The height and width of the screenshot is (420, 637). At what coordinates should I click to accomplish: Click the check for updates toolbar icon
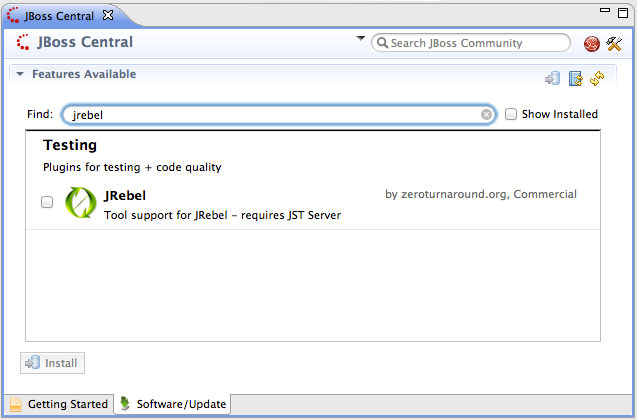pos(575,78)
